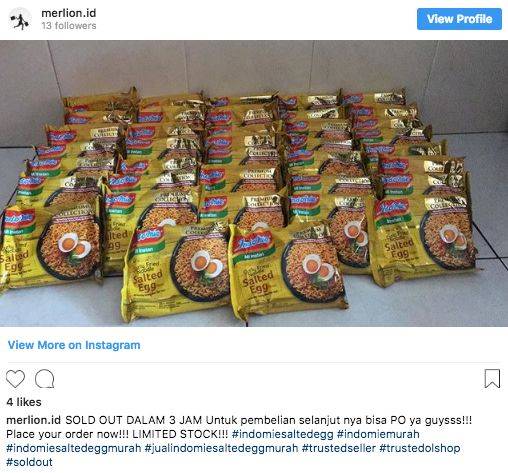Open View More on Instagram link
The height and width of the screenshot is (473, 508).
tap(74, 345)
